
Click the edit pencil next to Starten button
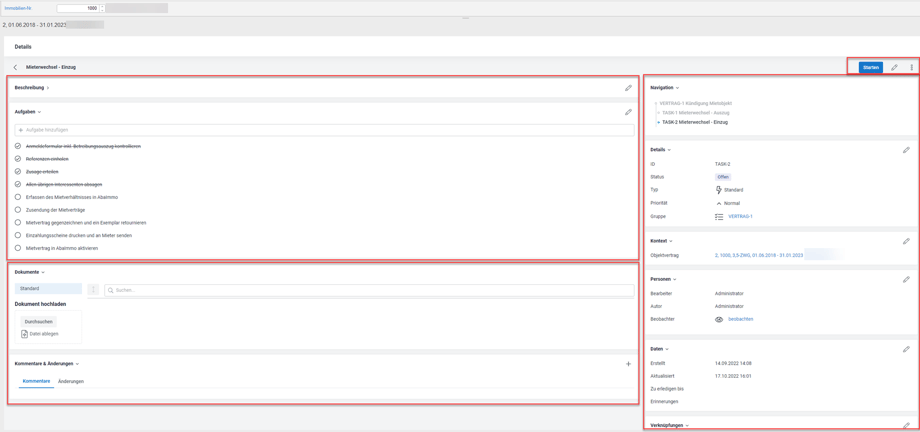click(894, 68)
